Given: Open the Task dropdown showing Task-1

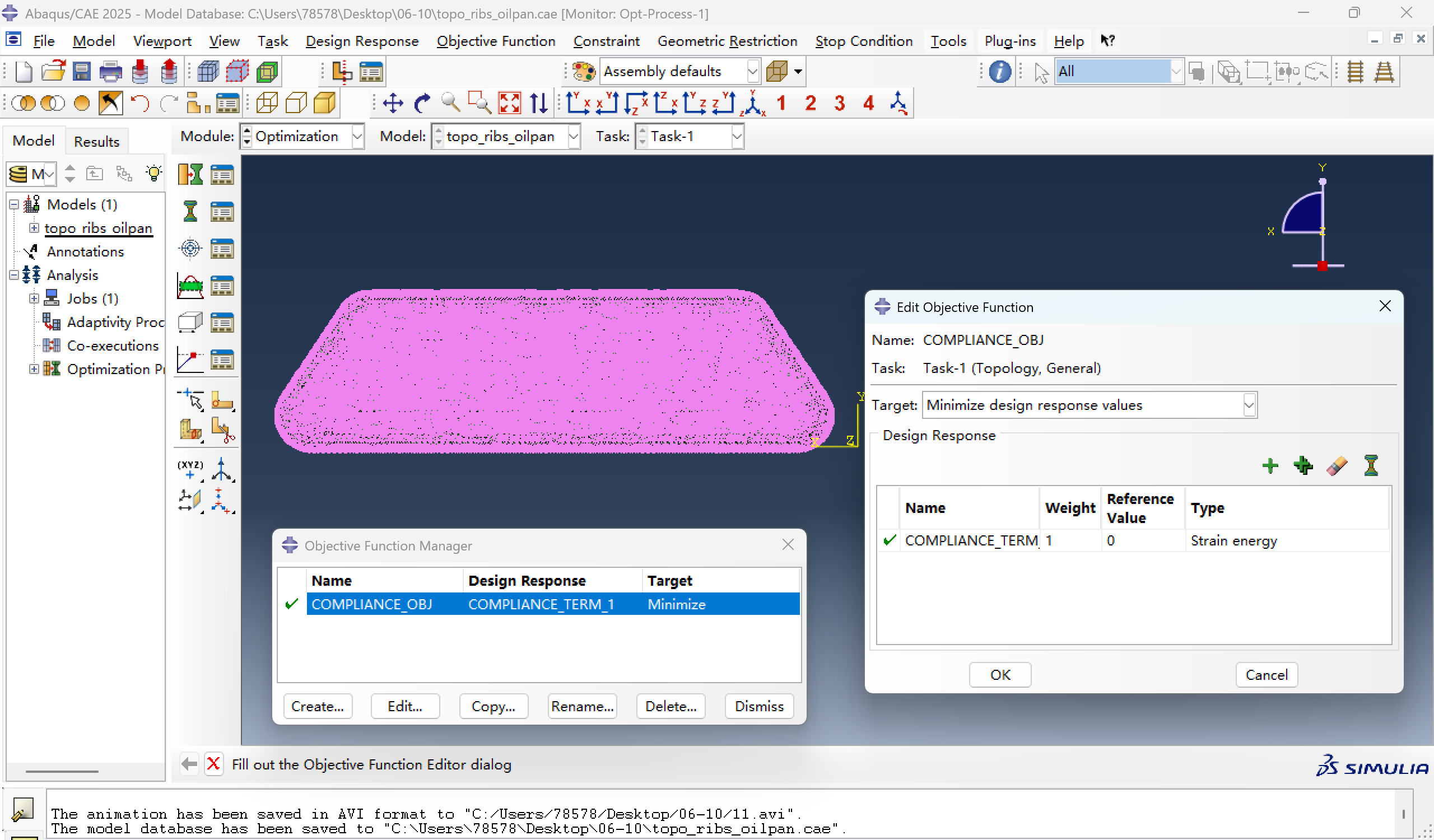Looking at the screenshot, I should coord(737,137).
